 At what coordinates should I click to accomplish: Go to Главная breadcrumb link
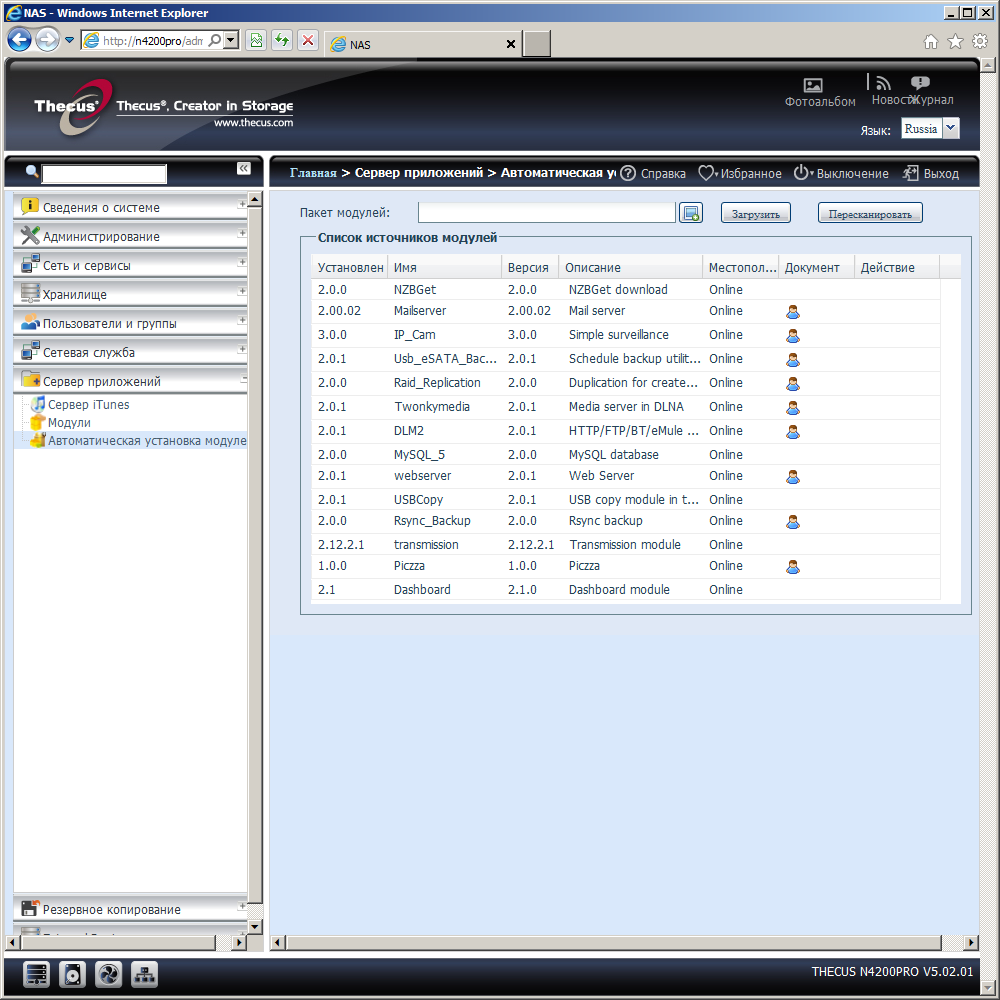point(313,173)
